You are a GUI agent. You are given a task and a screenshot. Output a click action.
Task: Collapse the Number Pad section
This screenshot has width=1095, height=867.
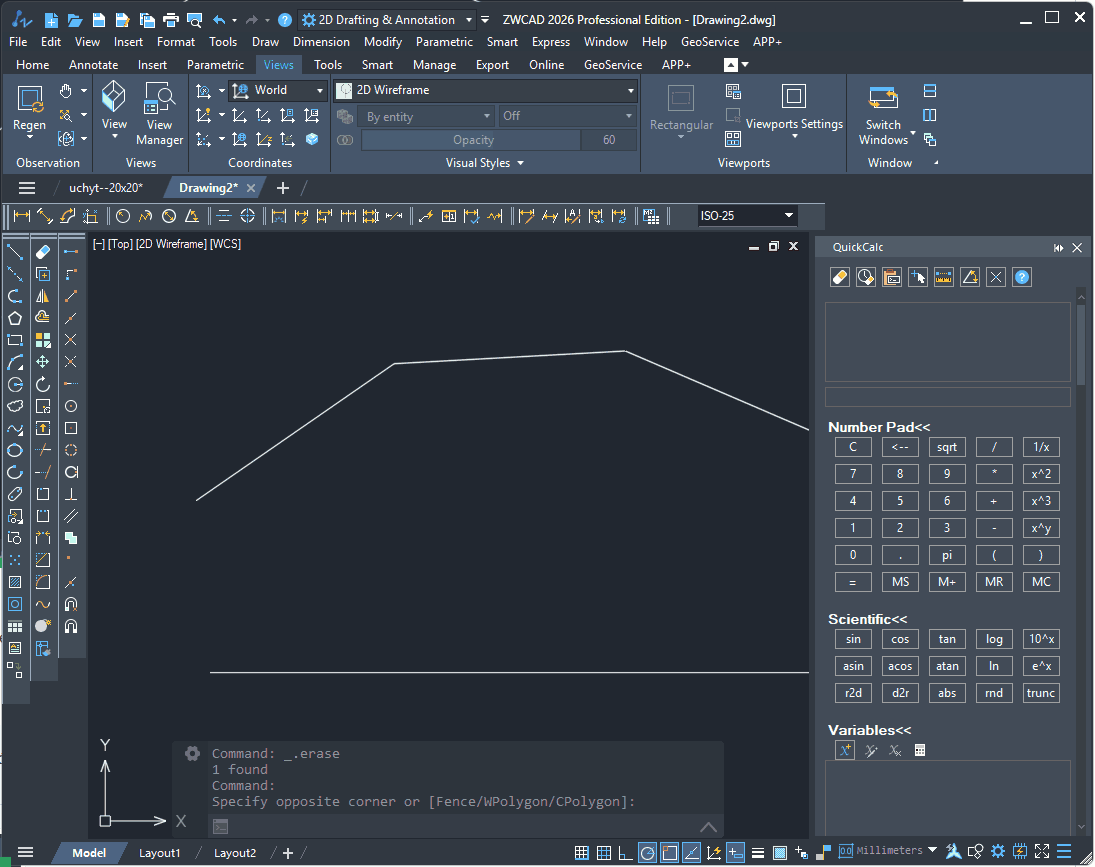pos(879,427)
